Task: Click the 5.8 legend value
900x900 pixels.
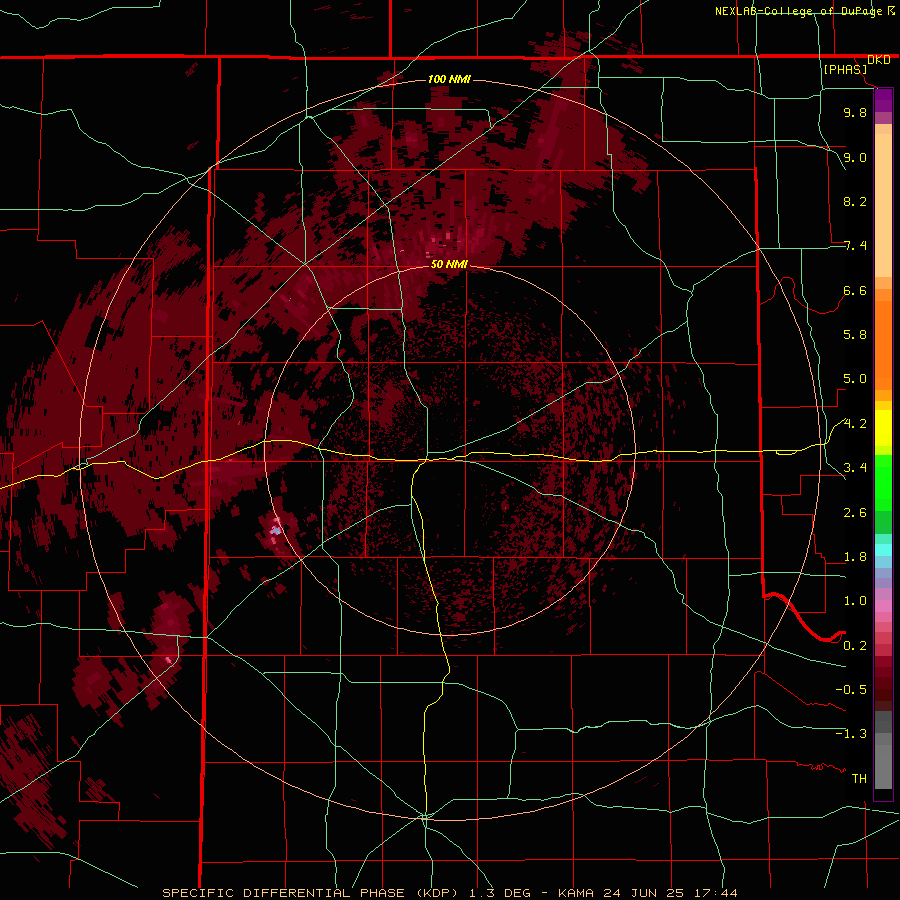Action: (855, 335)
